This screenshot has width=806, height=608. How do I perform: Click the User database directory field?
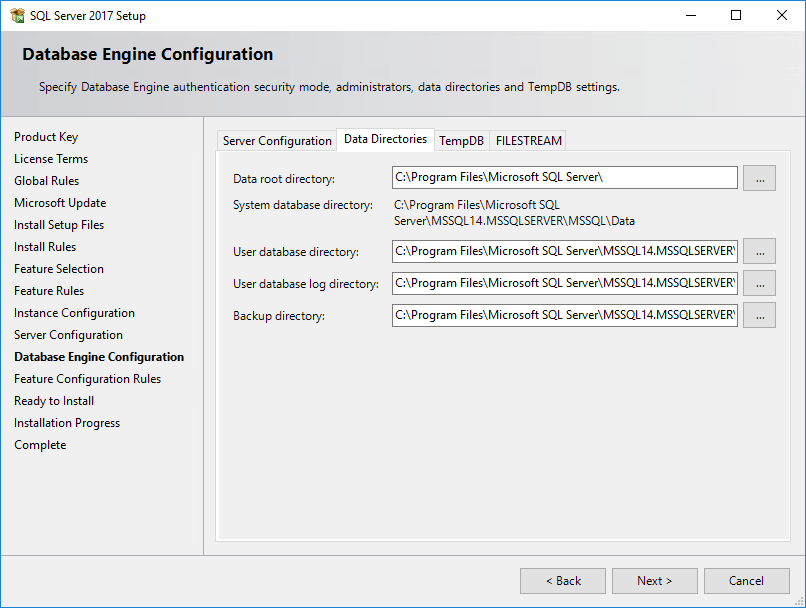point(564,251)
